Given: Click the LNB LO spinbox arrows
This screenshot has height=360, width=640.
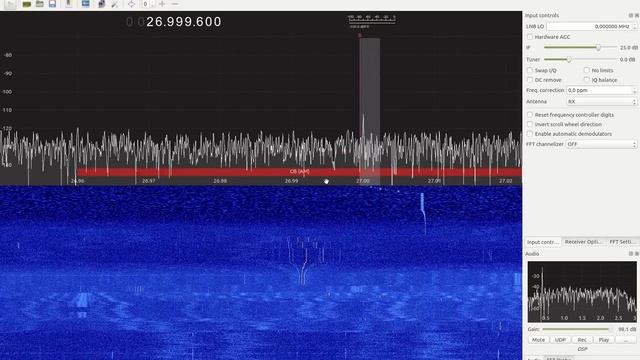Looking at the screenshot, I should [634, 26].
